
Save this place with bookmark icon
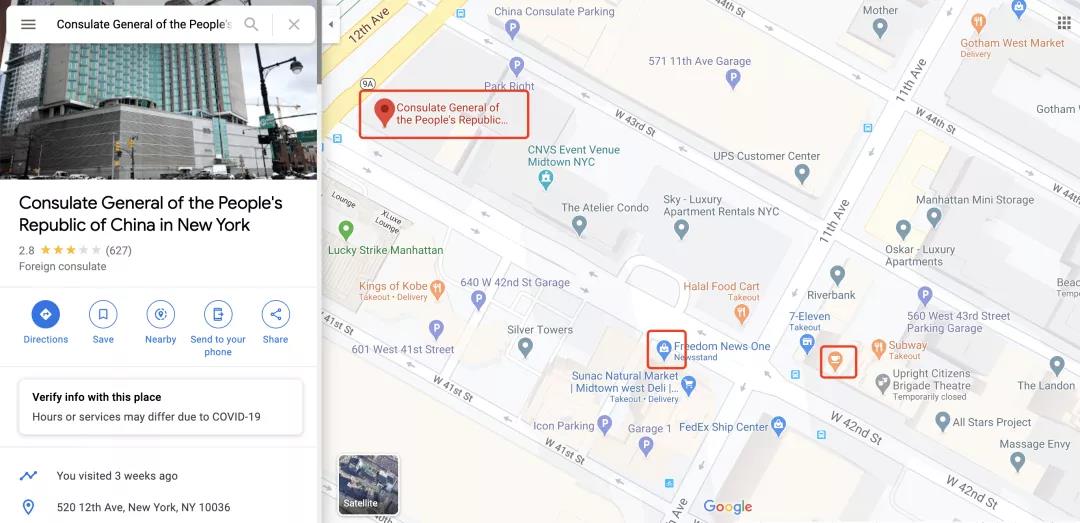(x=103, y=314)
